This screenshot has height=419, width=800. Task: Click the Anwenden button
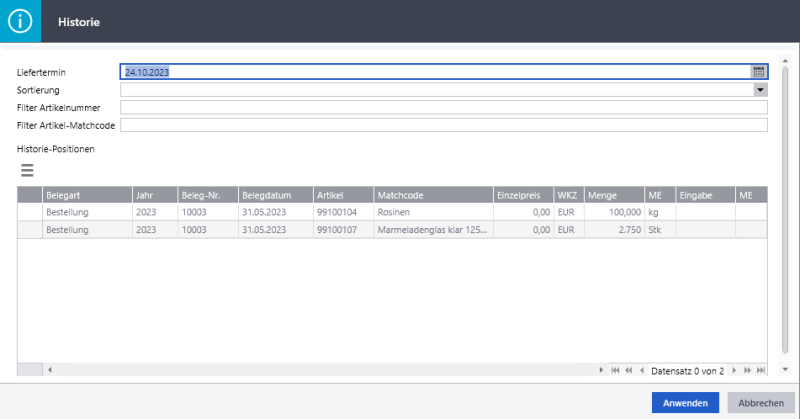[685, 403]
